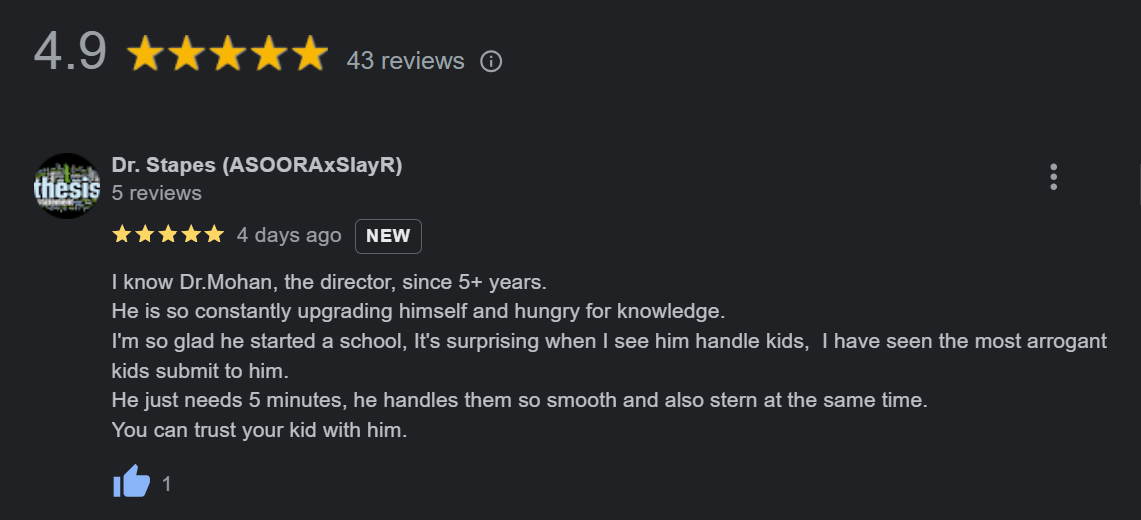The height and width of the screenshot is (520, 1141).
Task: Toggle the thumbs-up like on the review
Action: click(131, 483)
